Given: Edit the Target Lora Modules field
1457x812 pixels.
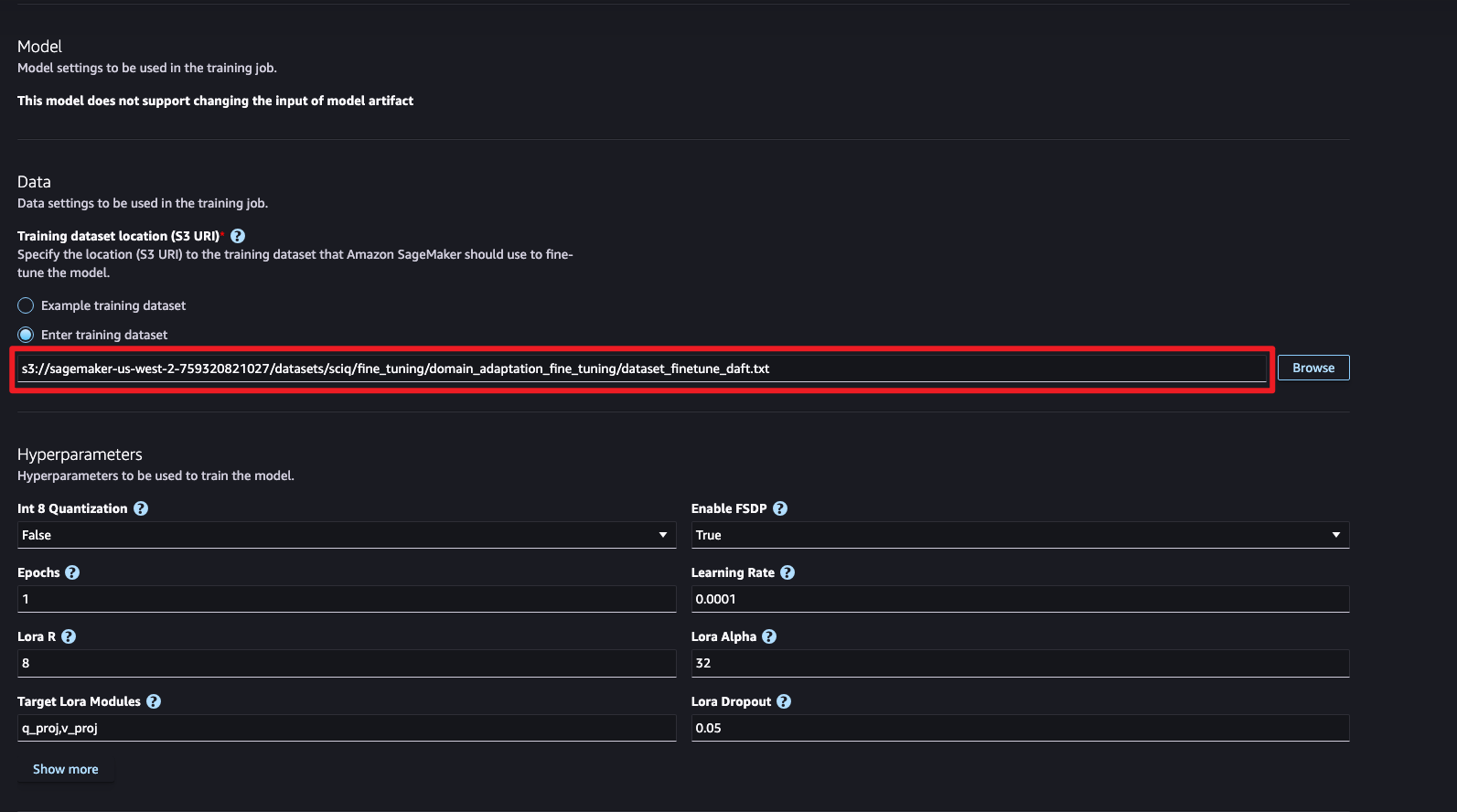Looking at the screenshot, I should 346,728.
